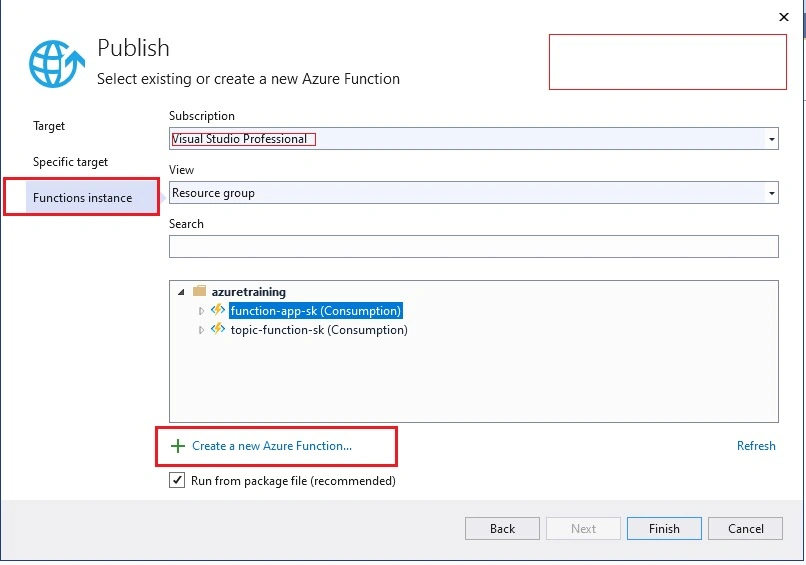806x565 pixels.
Task: Open the Subscription dropdown arrow
Action: click(x=771, y=139)
